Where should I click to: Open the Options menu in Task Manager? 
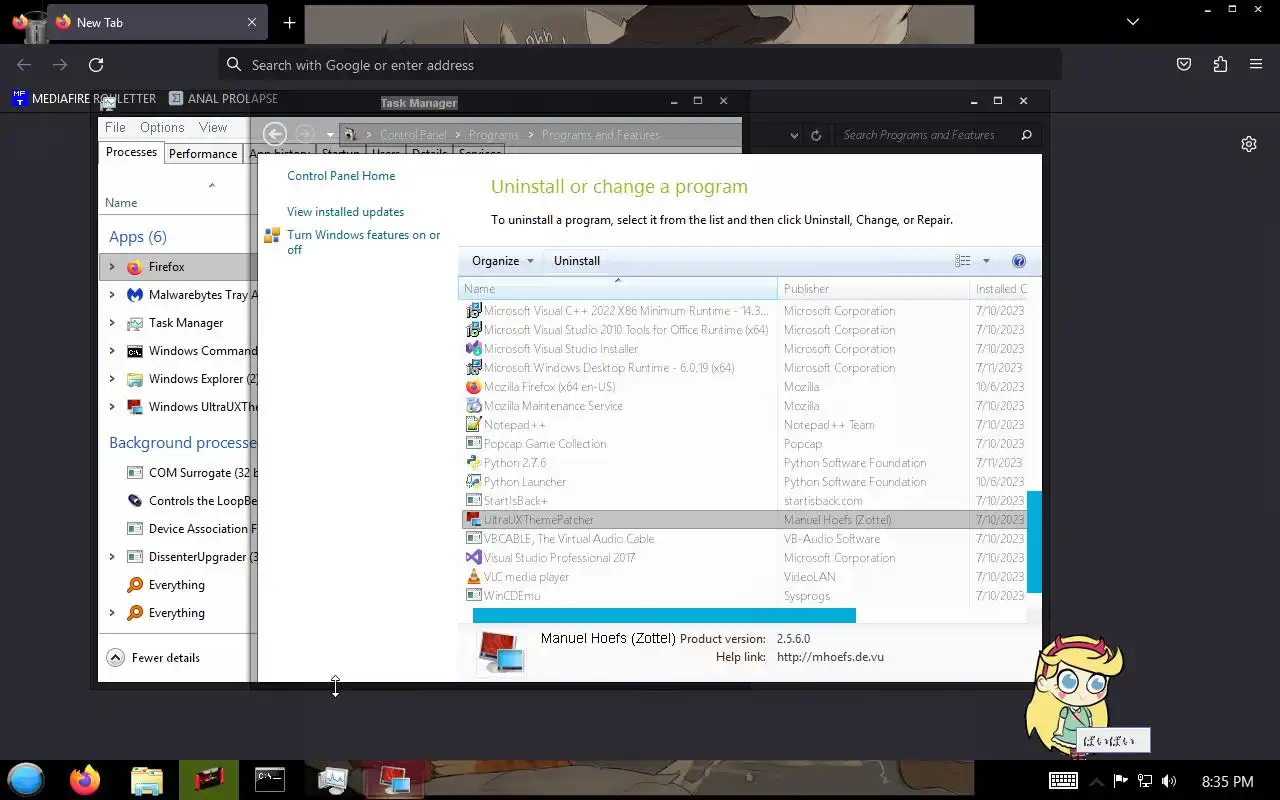tap(162, 127)
